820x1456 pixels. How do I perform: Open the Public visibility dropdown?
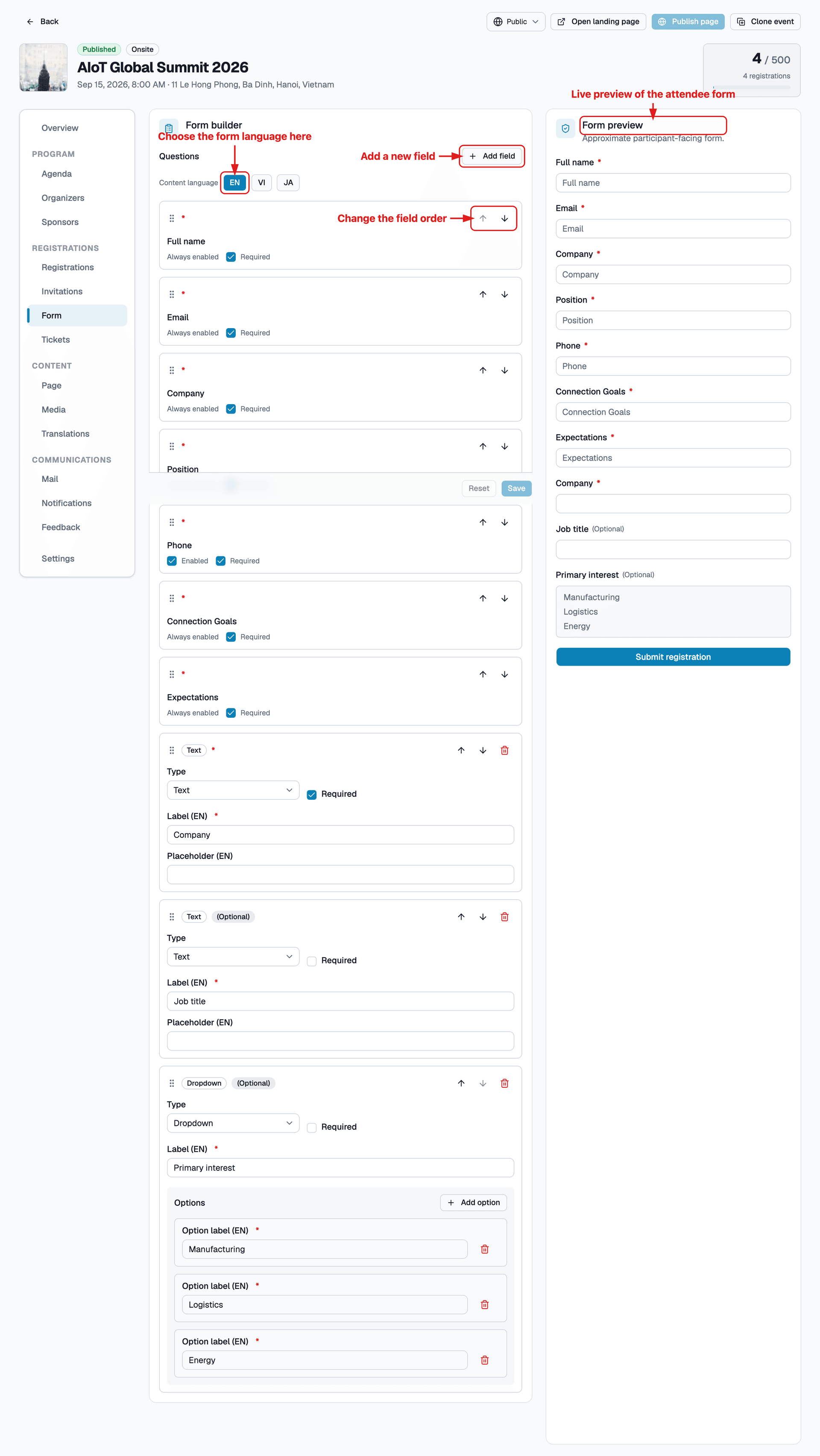click(515, 21)
